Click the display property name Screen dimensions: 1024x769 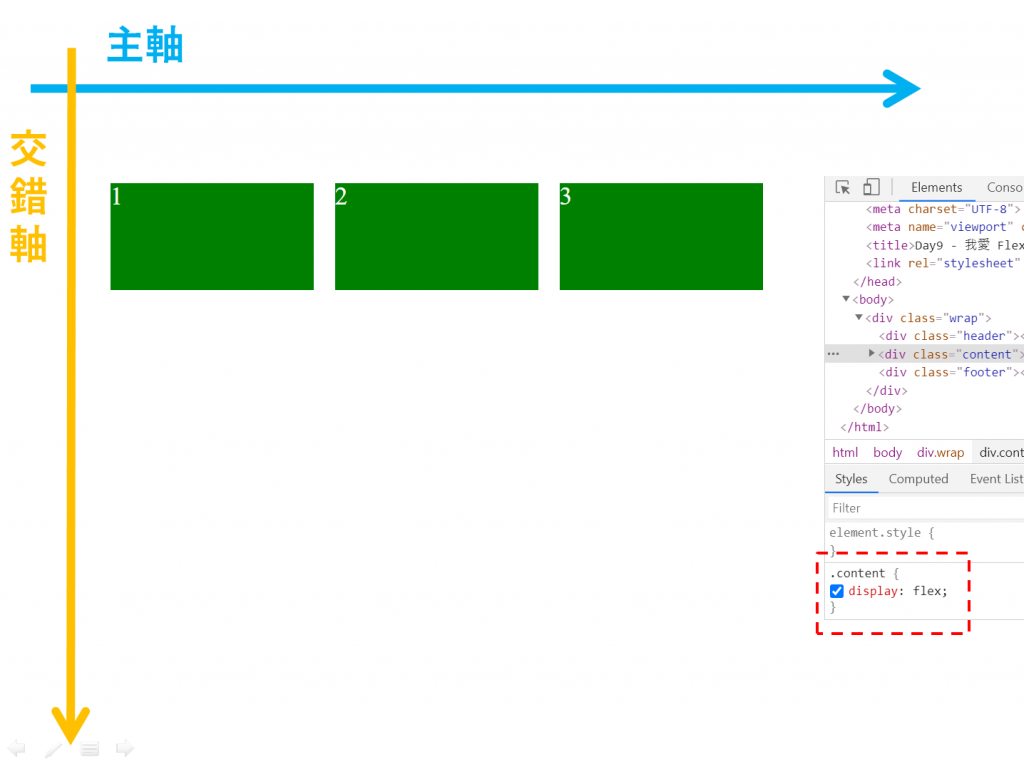[x=872, y=591]
